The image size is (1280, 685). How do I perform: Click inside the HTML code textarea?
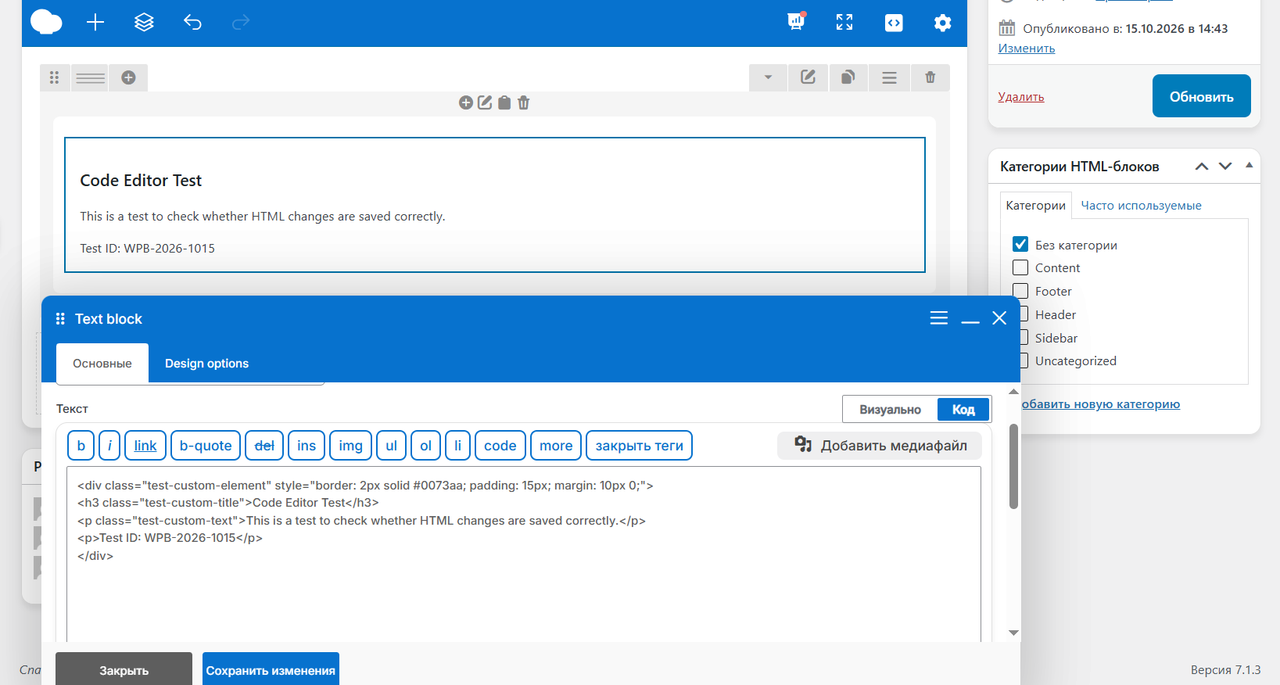click(524, 555)
